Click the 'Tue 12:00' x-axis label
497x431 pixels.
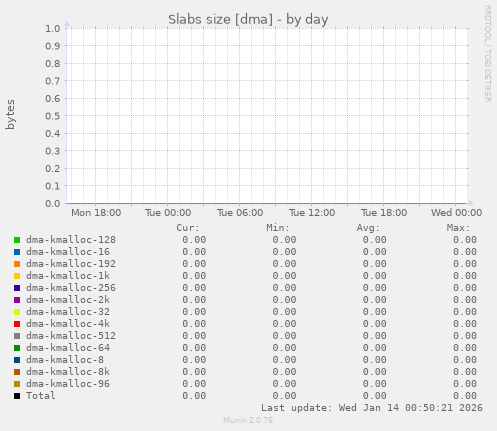(x=312, y=213)
